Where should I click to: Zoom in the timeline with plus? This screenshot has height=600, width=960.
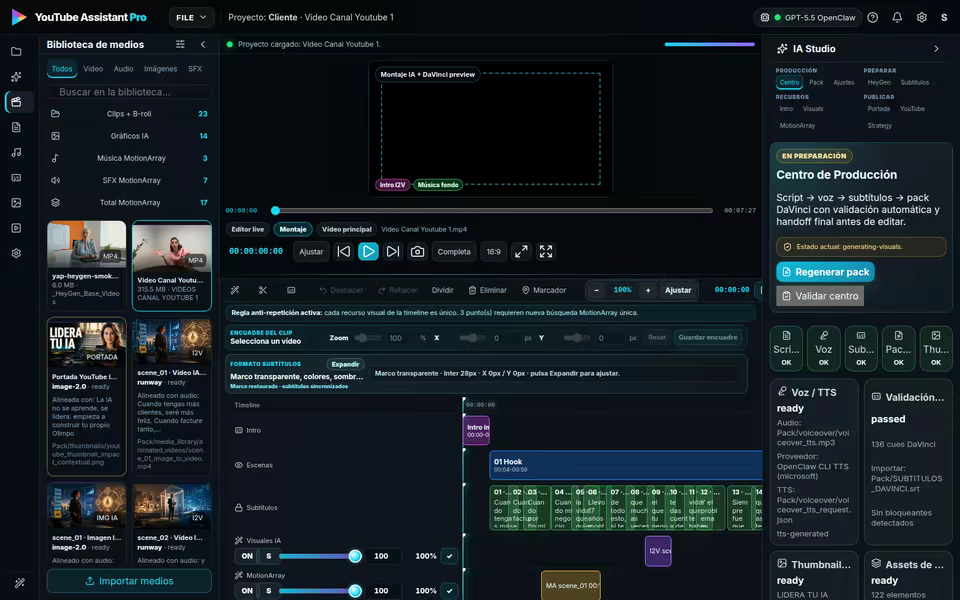648,290
